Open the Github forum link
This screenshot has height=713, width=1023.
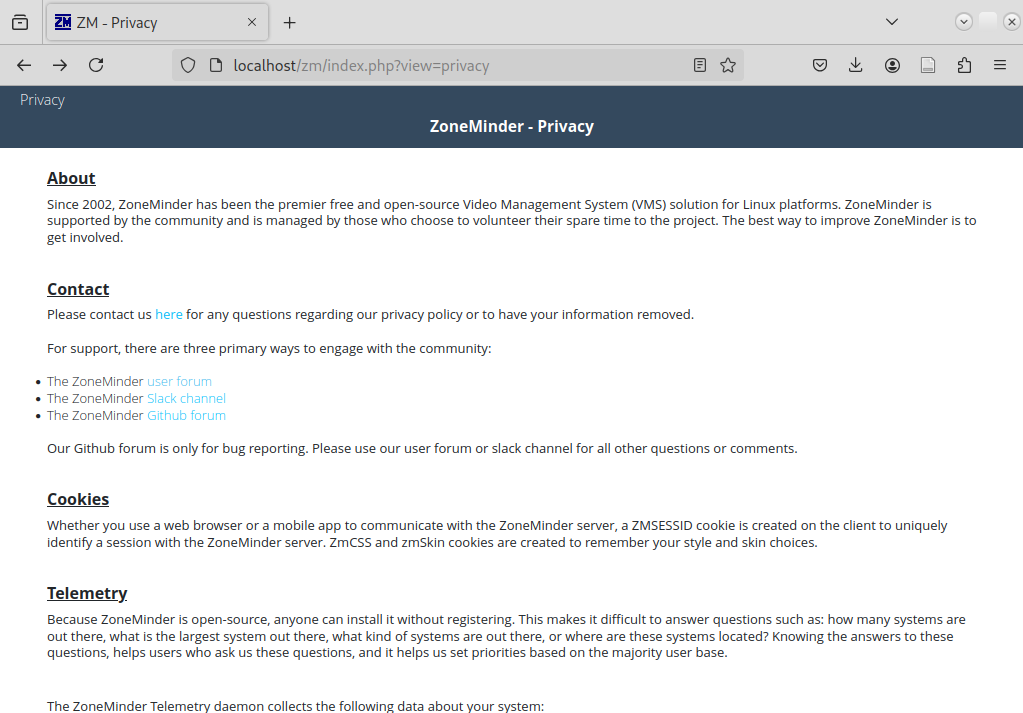[x=187, y=416]
